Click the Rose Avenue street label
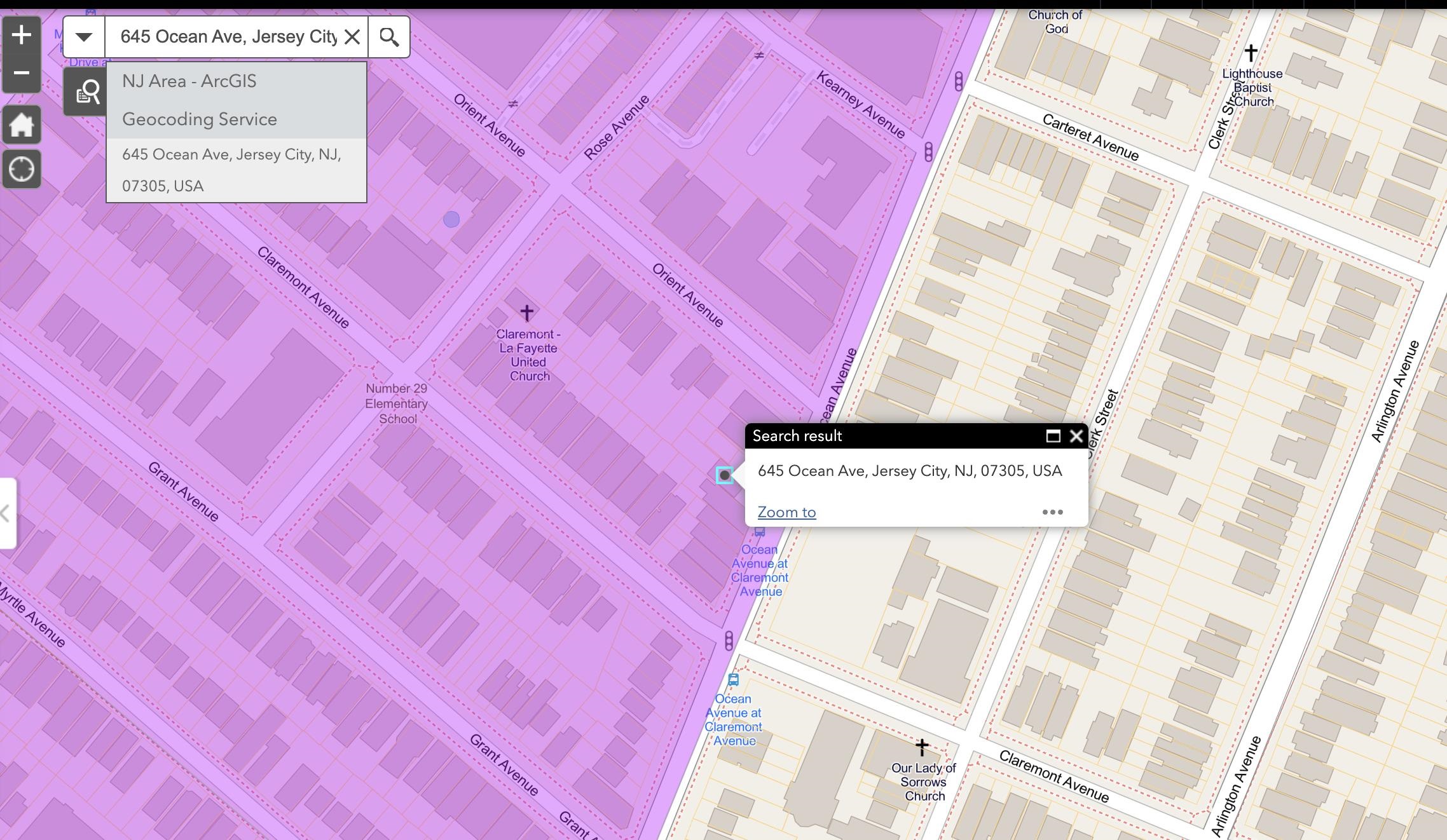 pos(617,127)
